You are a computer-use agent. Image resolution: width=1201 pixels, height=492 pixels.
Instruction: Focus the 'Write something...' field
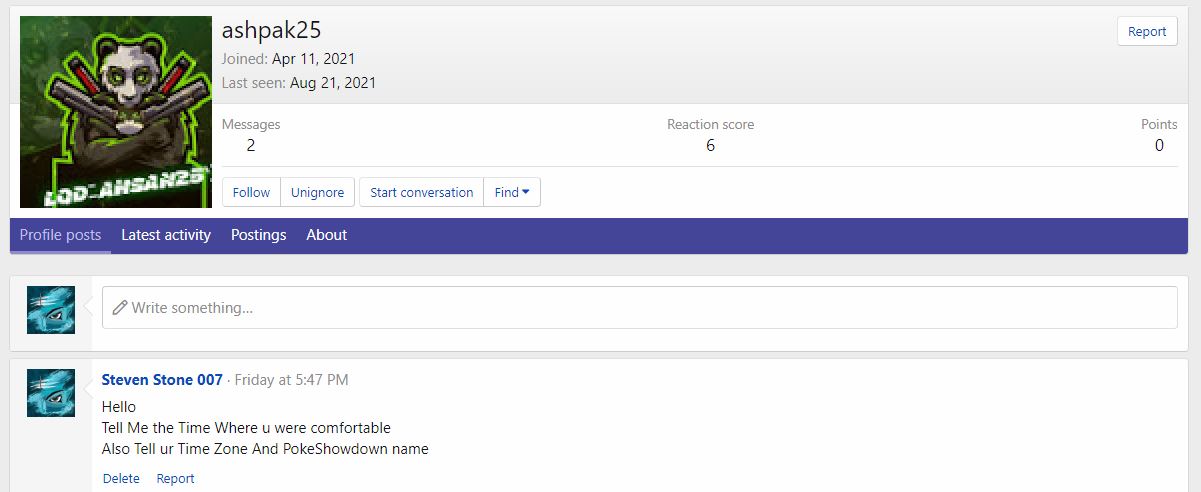pos(640,308)
